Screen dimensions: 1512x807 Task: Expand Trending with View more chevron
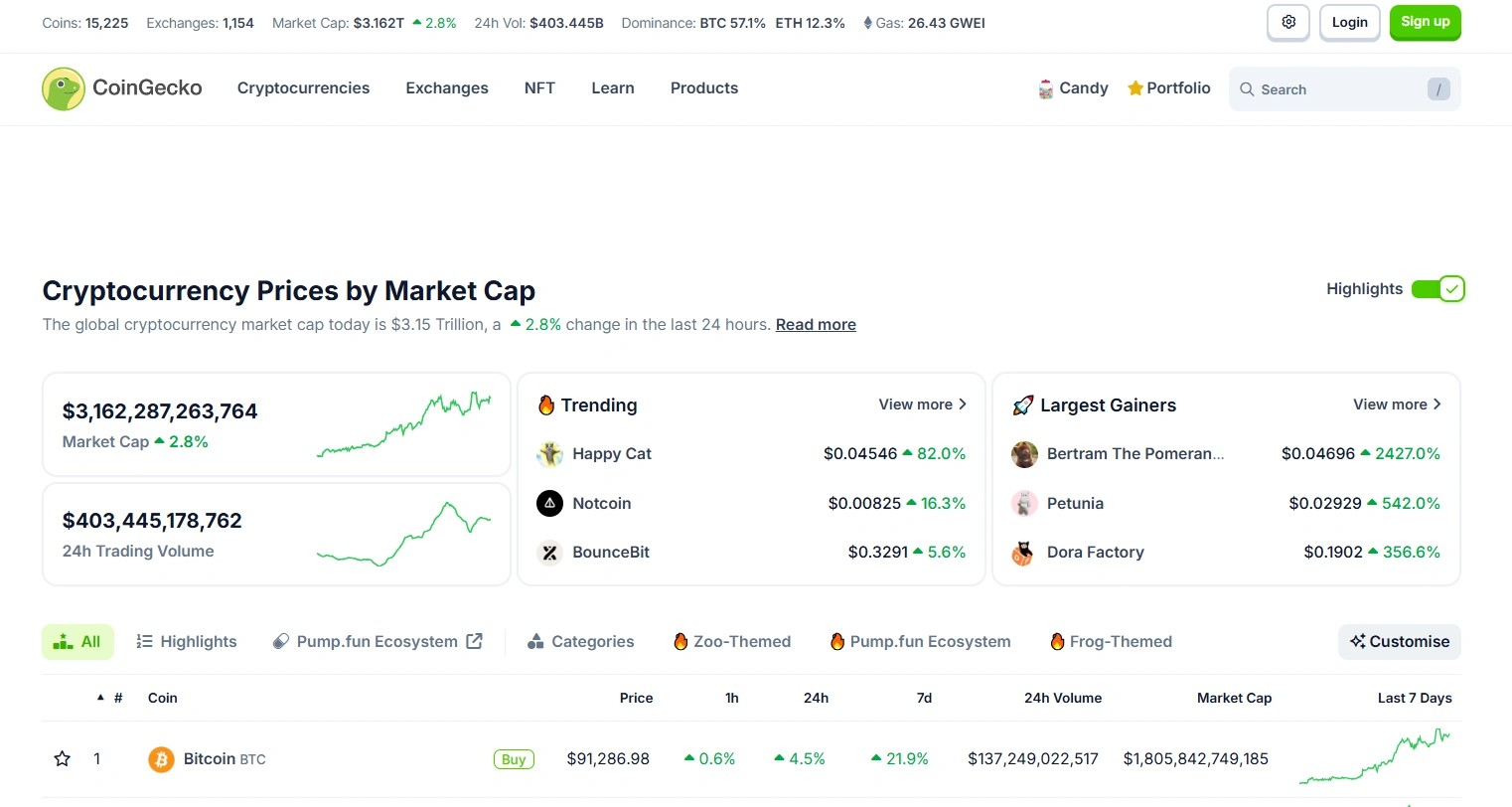962,404
